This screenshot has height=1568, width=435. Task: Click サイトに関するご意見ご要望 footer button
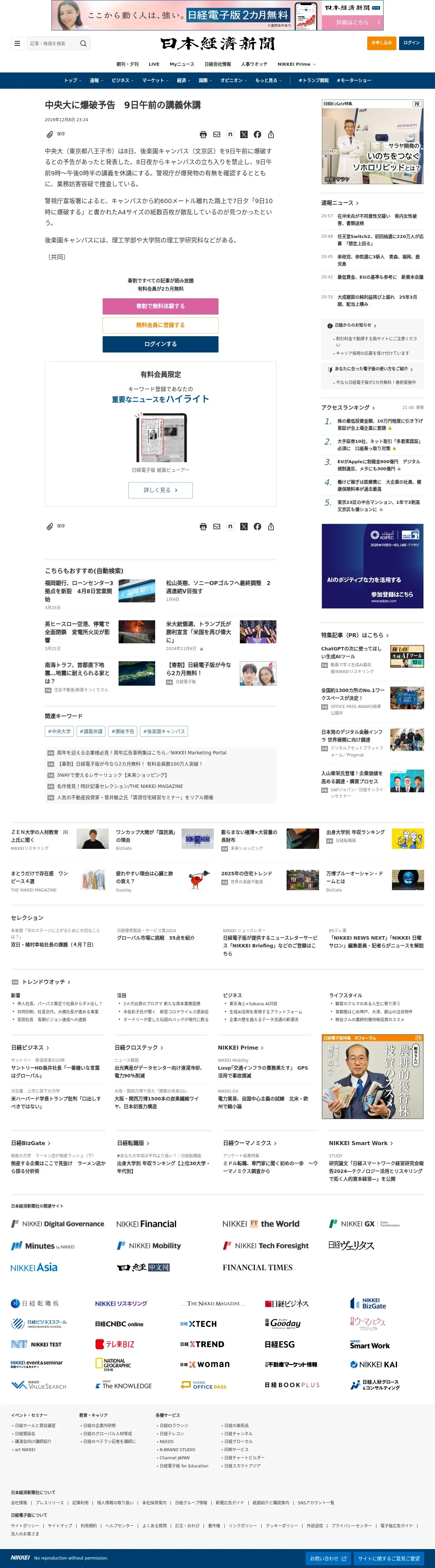389,1559
